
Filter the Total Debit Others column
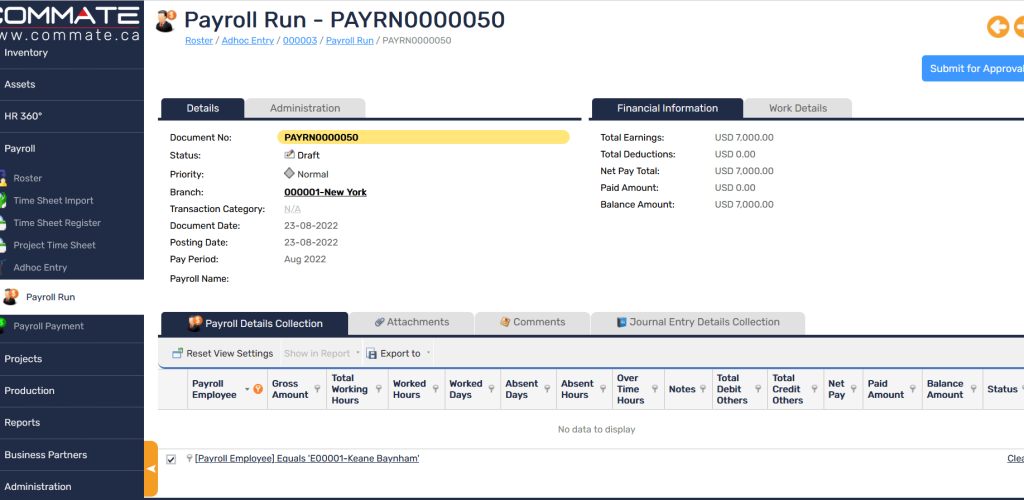point(758,389)
